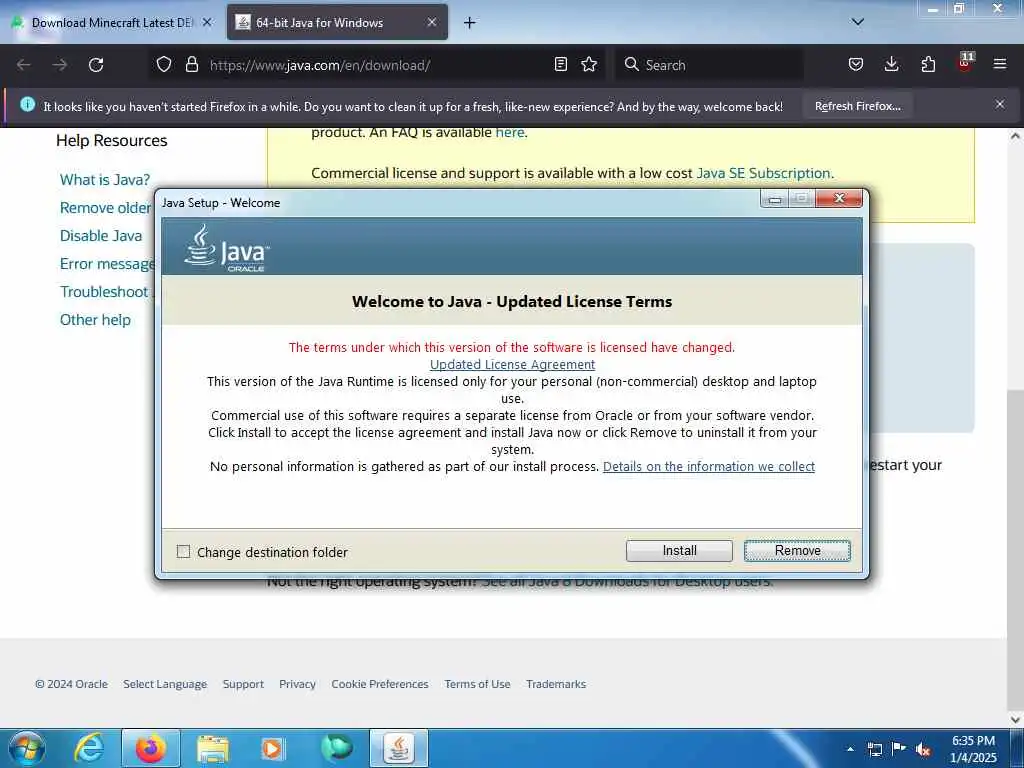Open the Disable Java help link

[101, 236]
